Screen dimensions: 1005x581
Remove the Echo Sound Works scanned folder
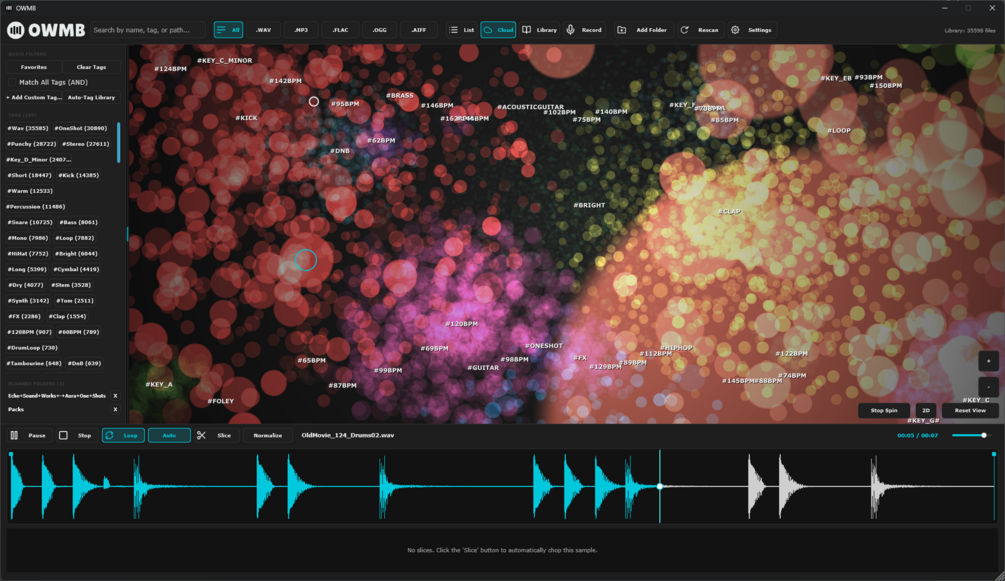point(115,396)
